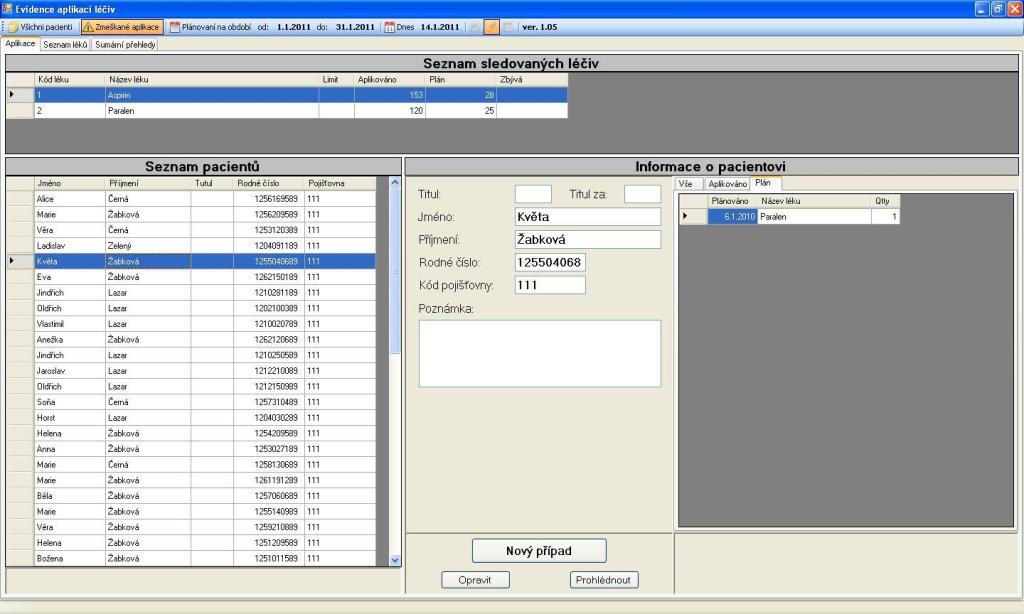
Task: Click the patient list scrollbar thumb
Action: [394, 272]
